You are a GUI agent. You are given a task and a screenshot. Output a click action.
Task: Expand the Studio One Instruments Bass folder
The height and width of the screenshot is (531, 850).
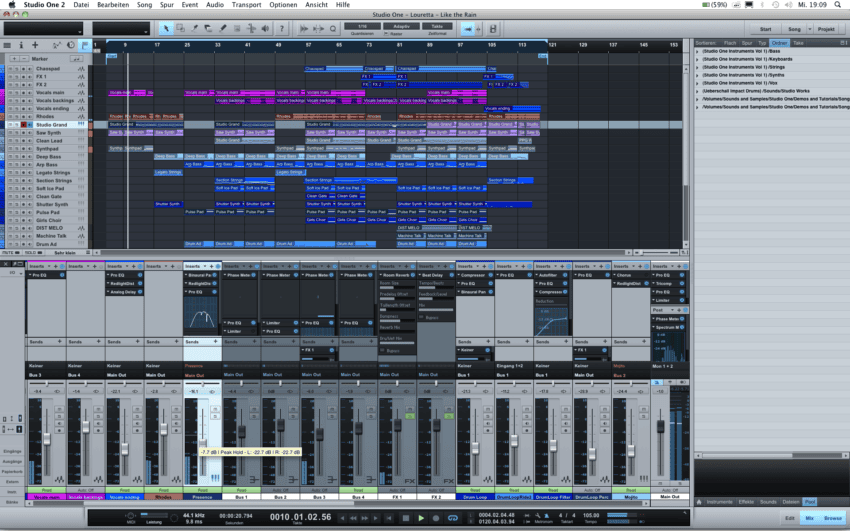[698, 51]
